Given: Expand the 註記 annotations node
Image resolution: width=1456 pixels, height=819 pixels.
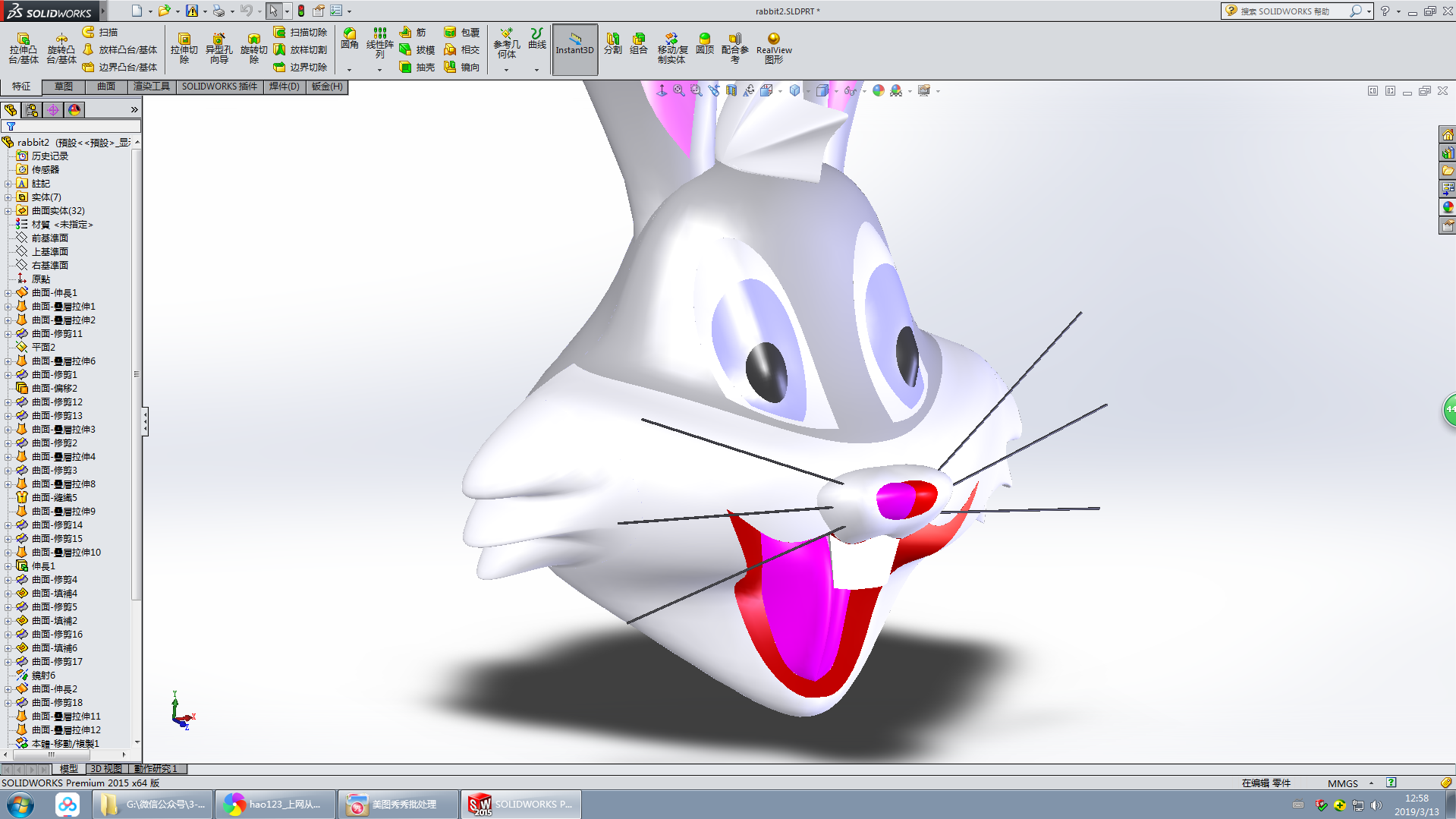Looking at the screenshot, I should tap(8, 184).
